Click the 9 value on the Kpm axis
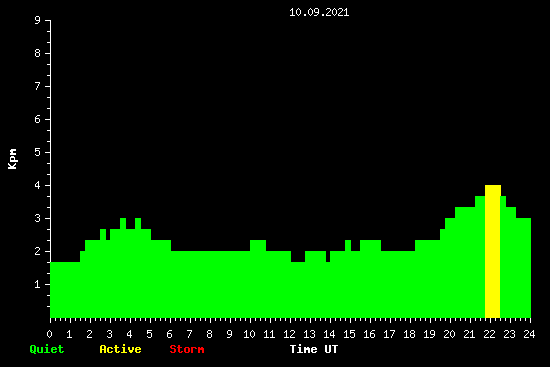The width and height of the screenshot is (550, 367). (x=37, y=20)
